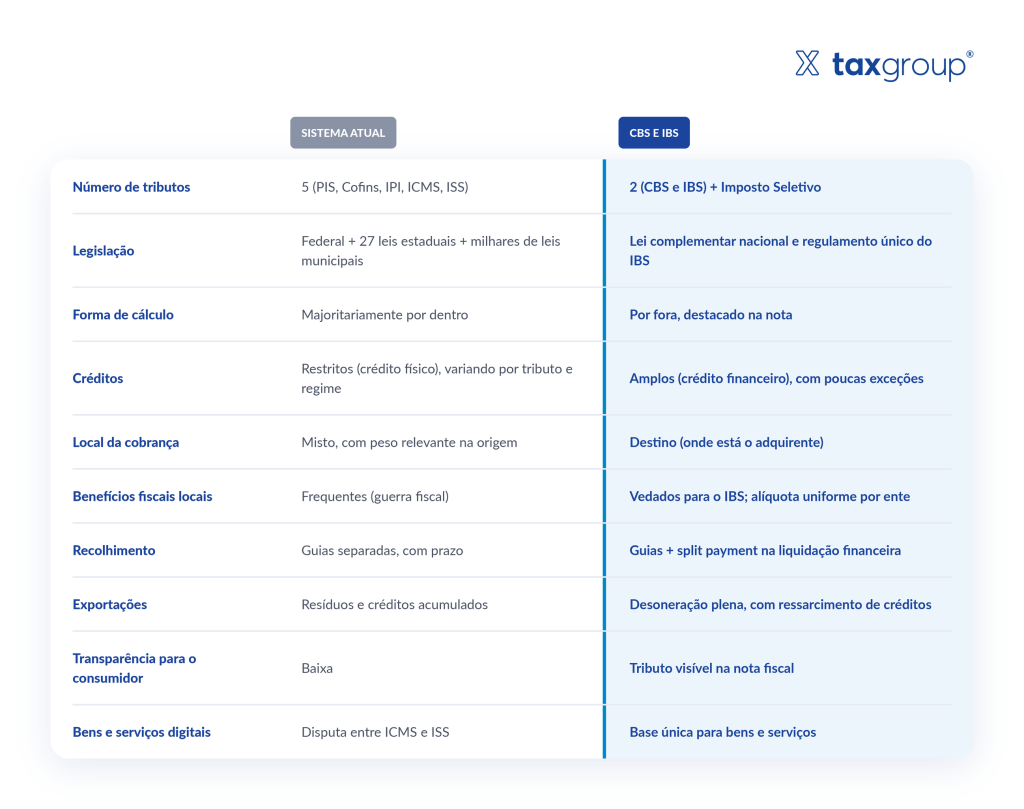Click 'Destino (onde está o adquirente)' cell
1024x809 pixels.
726,442
